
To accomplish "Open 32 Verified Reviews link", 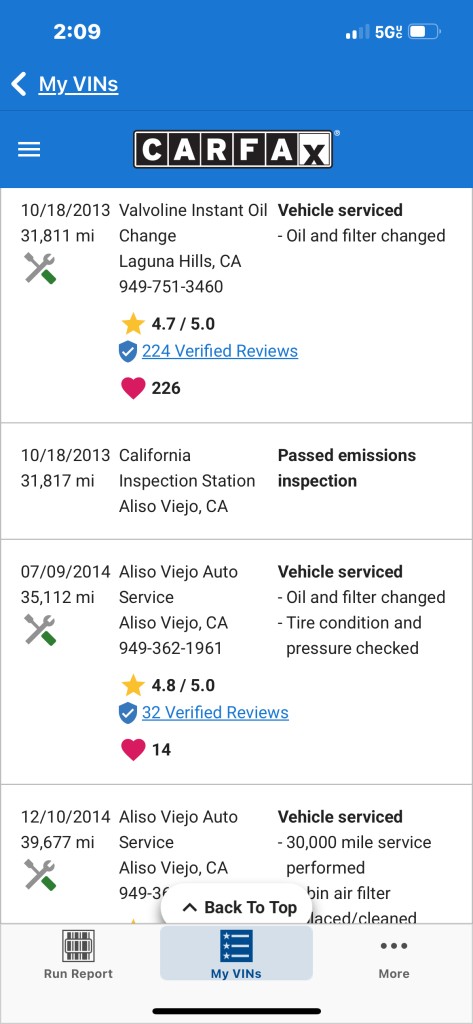I will (x=215, y=712).
